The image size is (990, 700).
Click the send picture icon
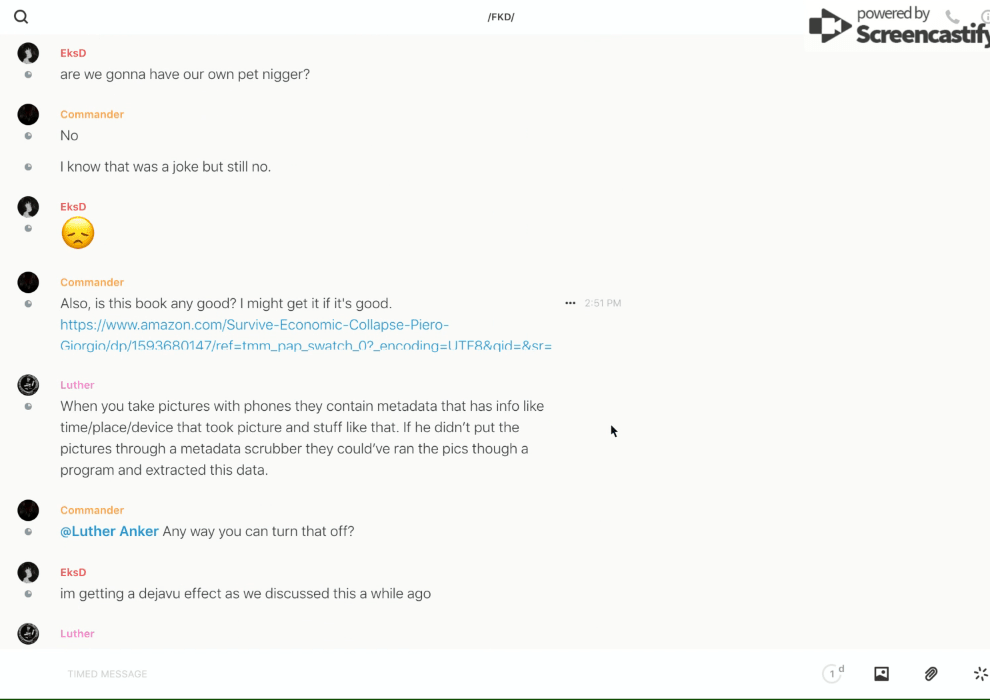(x=881, y=674)
